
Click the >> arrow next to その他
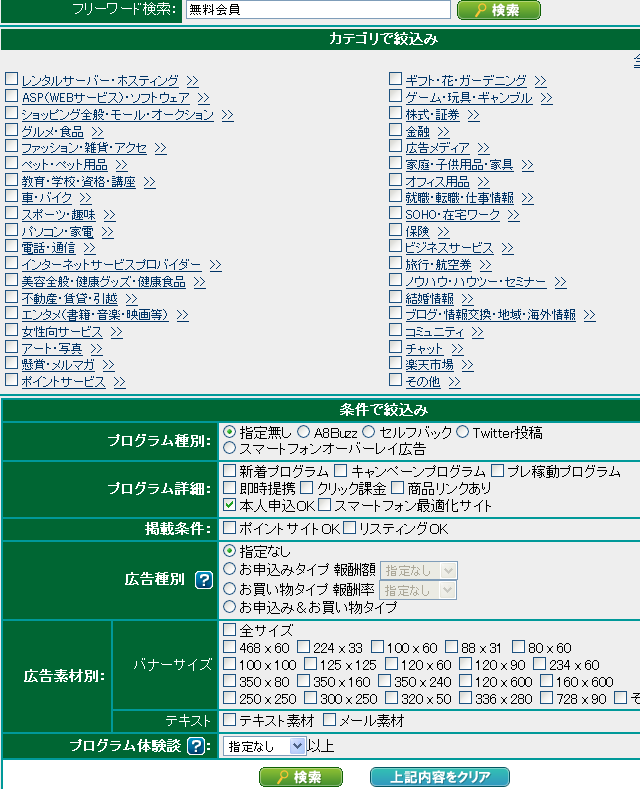coord(454,382)
